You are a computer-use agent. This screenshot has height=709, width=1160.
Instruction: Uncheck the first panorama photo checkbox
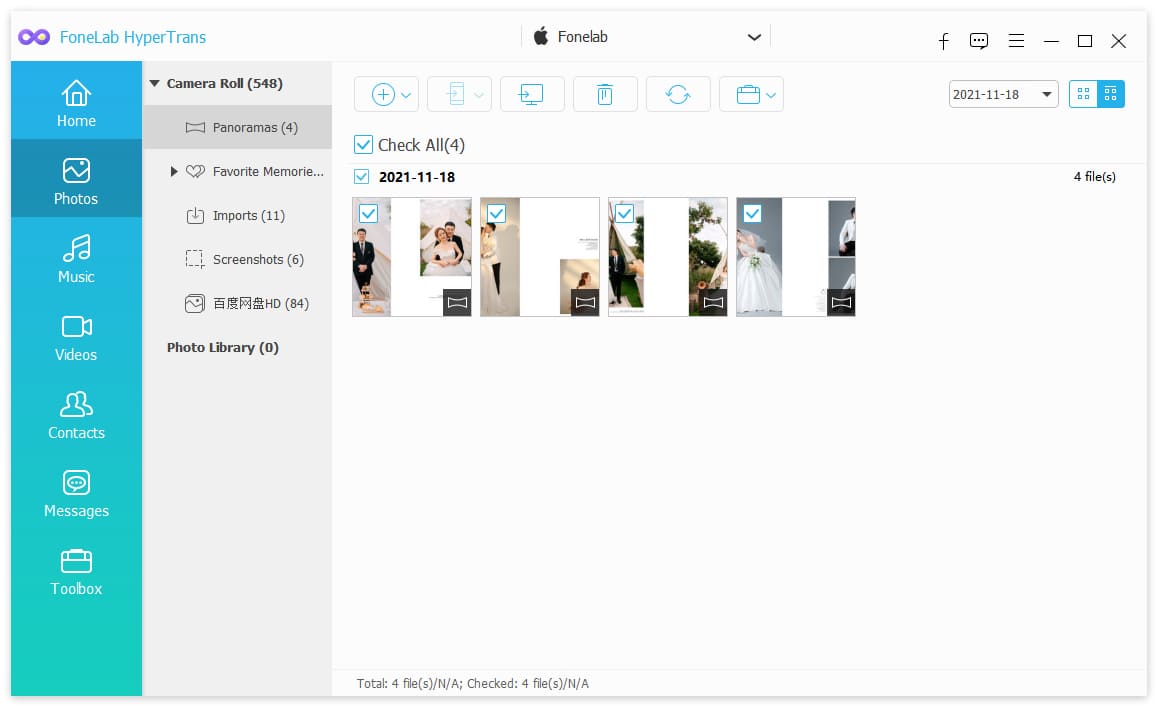click(x=368, y=214)
